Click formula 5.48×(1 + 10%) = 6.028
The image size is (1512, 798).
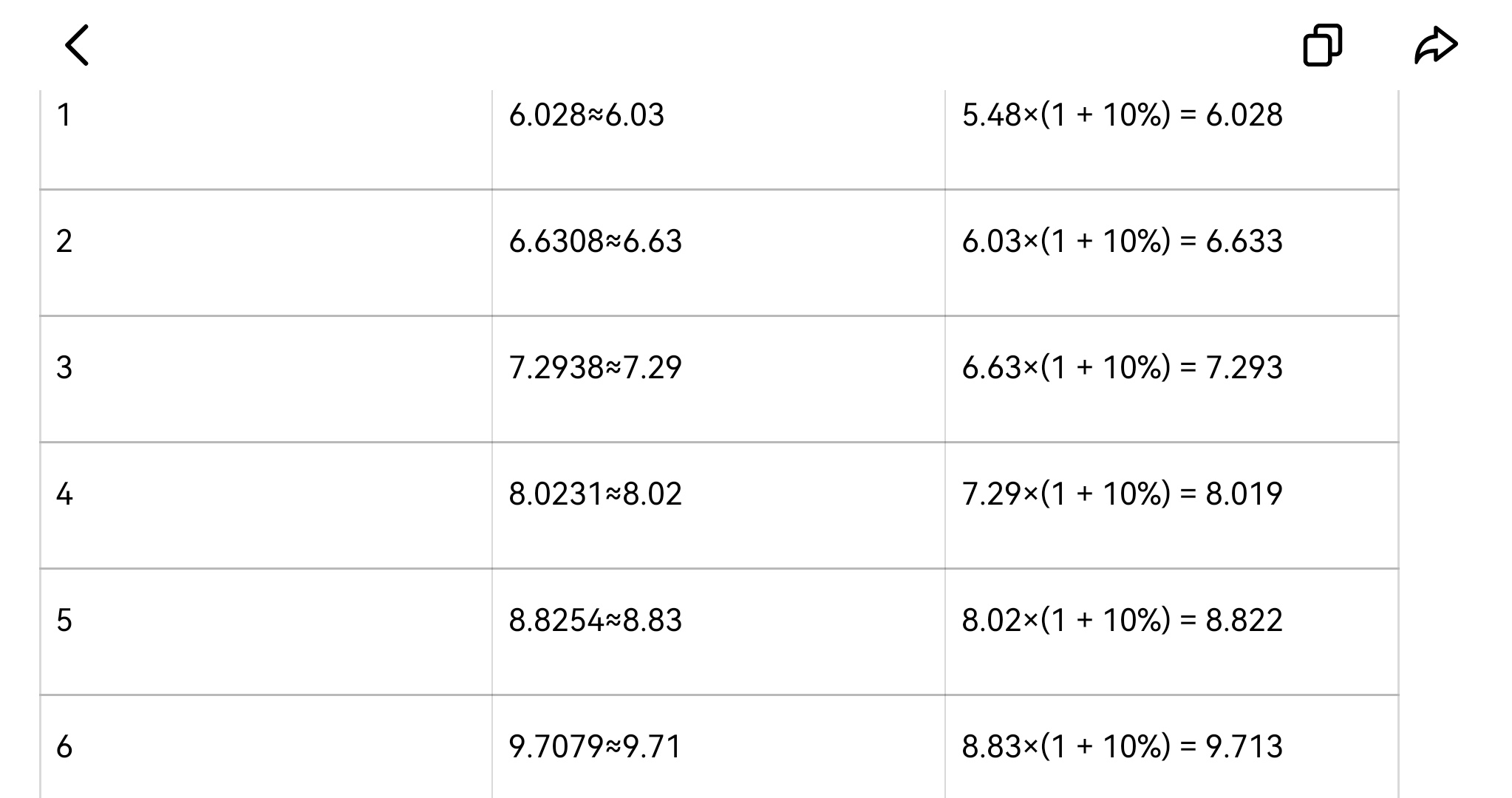point(1122,115)
